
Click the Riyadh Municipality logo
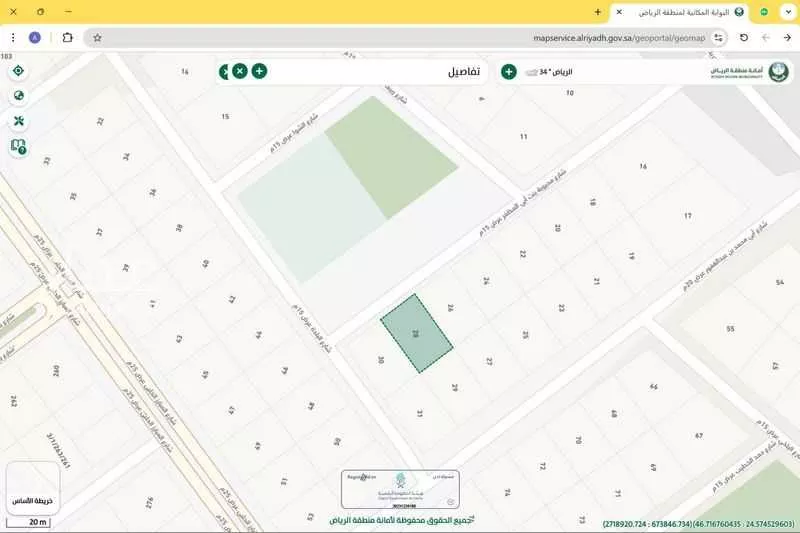[743, 72]
